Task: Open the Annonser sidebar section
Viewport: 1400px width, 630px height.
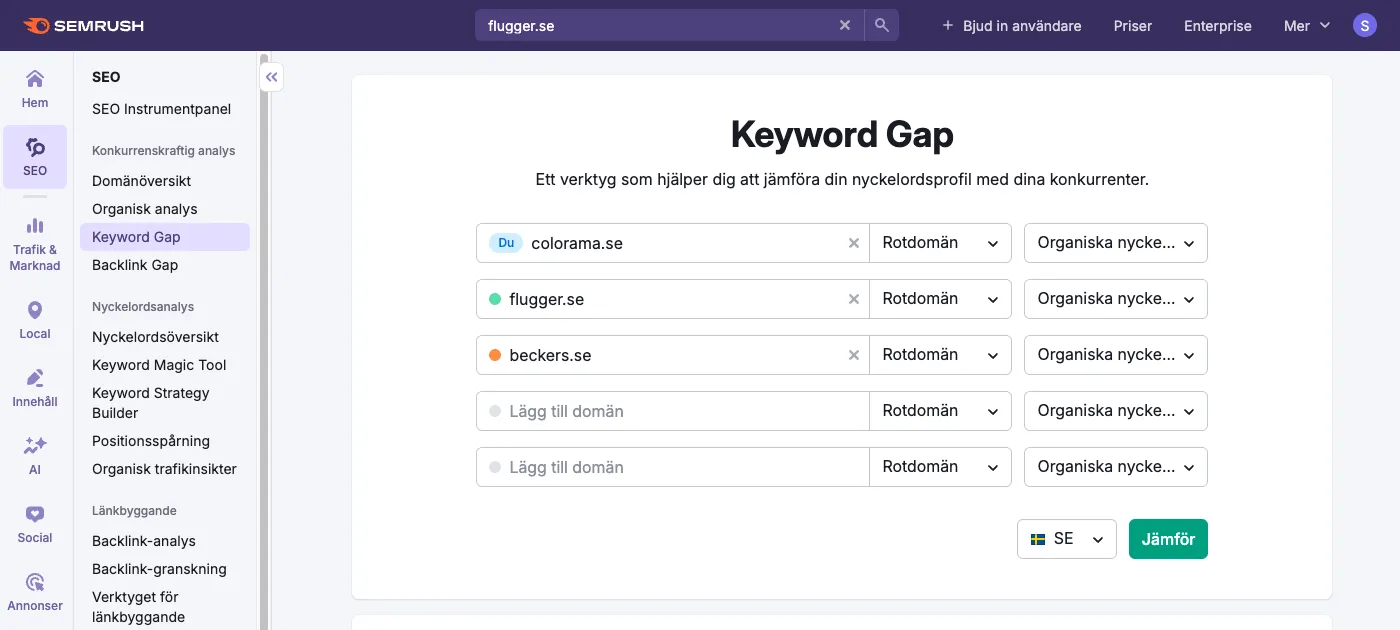Action: 35,592
